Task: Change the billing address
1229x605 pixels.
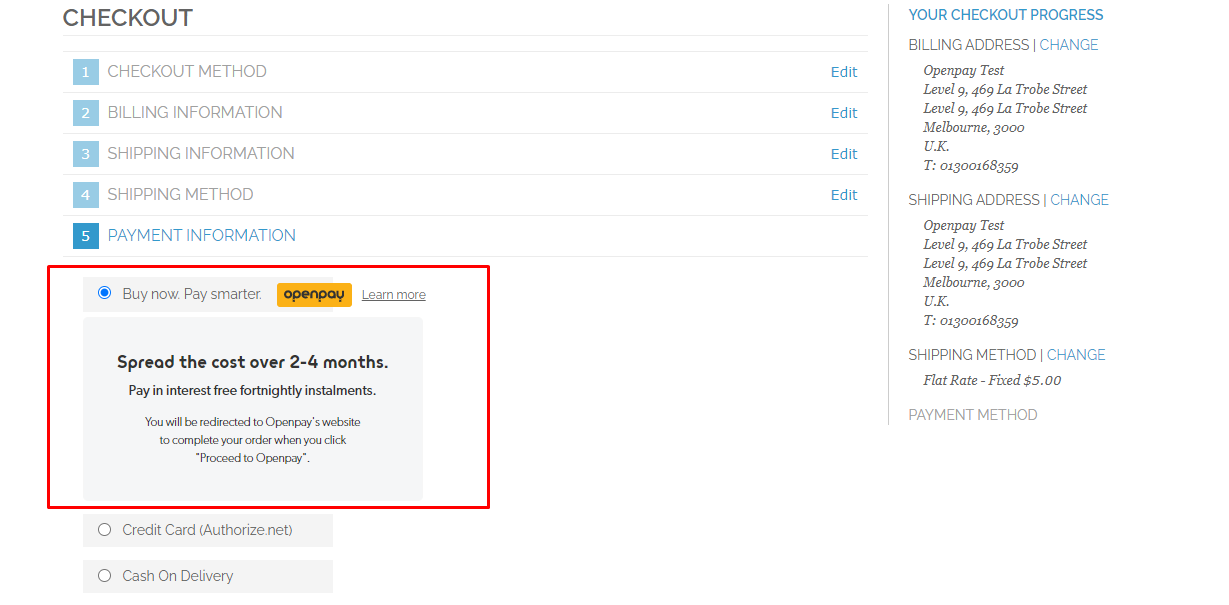Action: [1068, 45]
